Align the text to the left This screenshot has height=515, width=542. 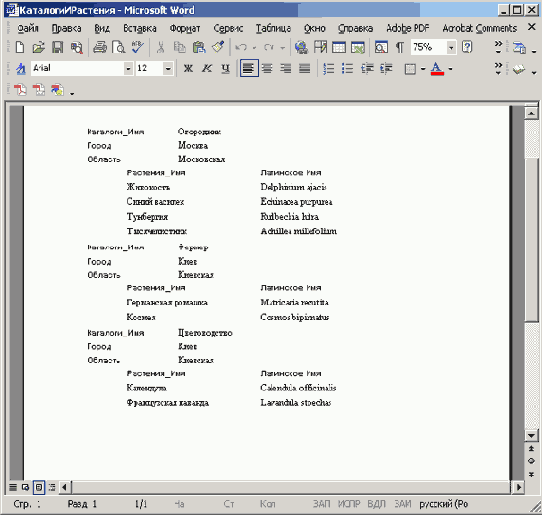tap(249, 68)
